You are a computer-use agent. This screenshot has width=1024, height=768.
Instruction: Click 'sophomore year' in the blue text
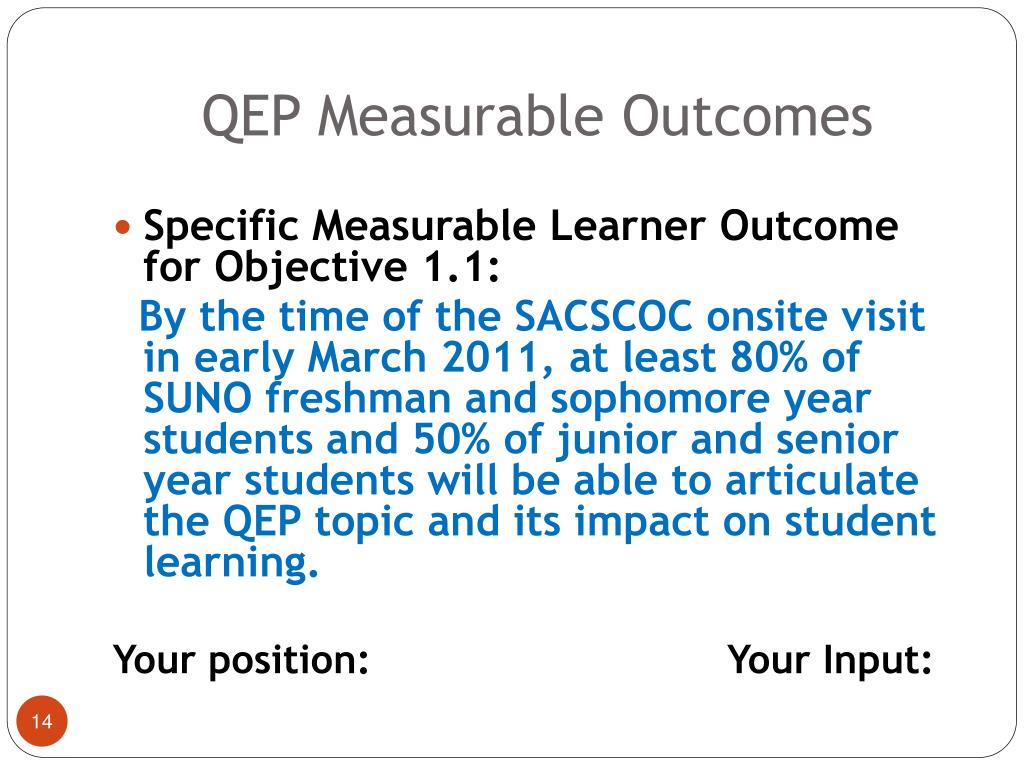(711, 399)
